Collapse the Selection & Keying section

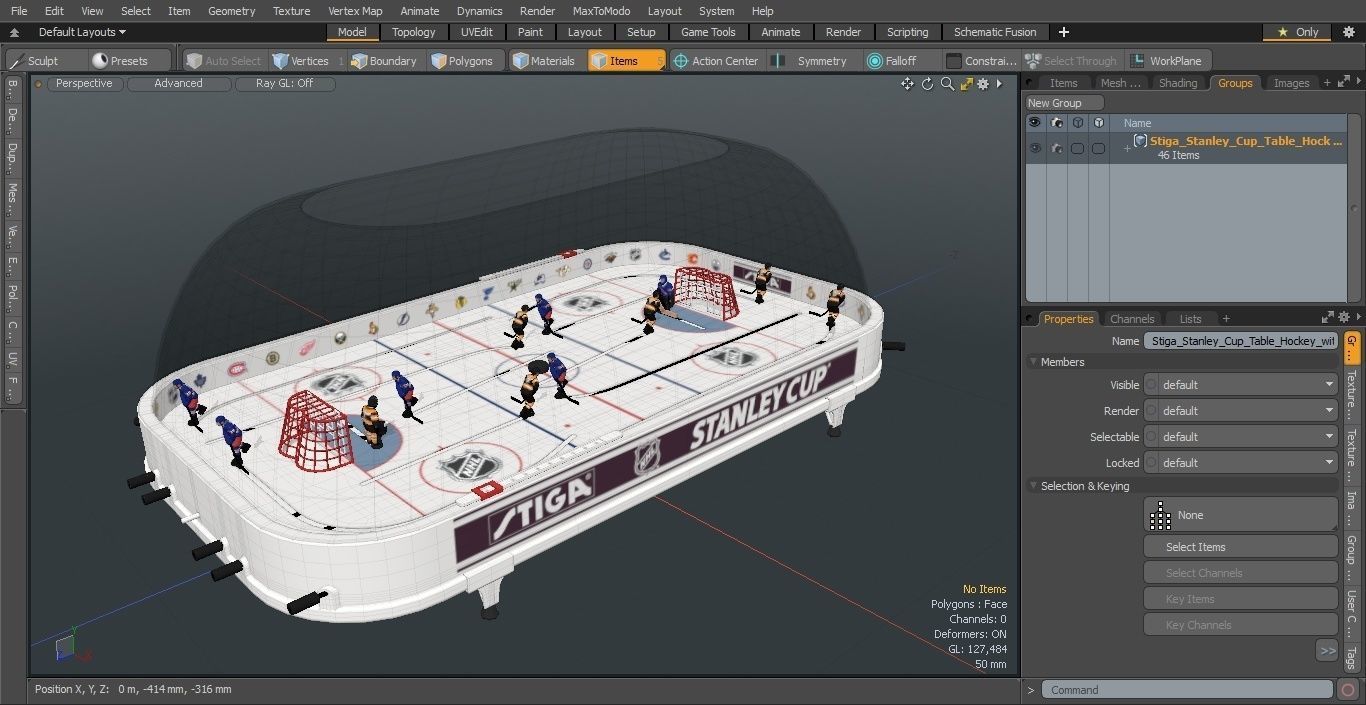(1033, 486)
